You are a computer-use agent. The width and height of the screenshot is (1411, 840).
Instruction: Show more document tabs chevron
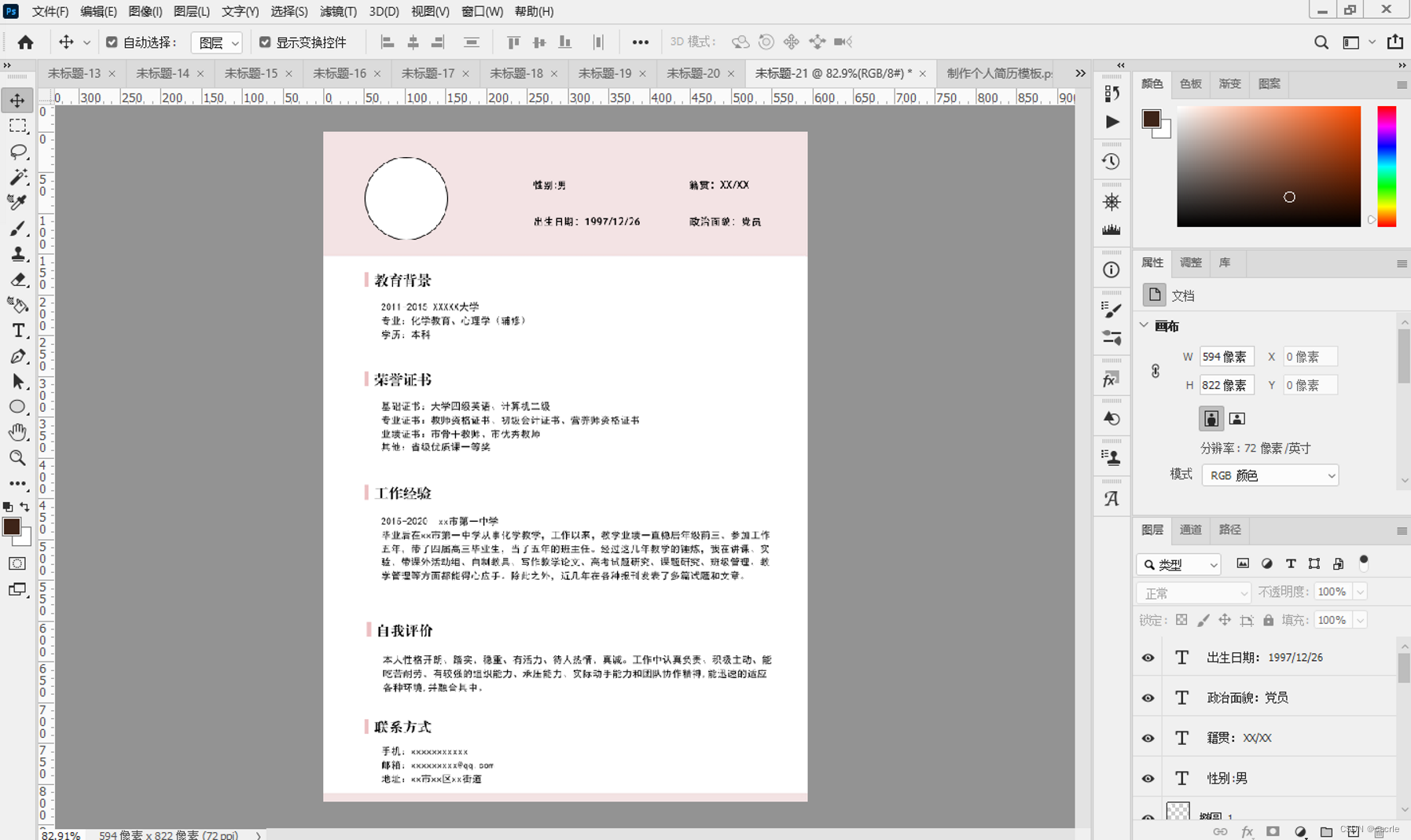(x=1080, y=73)
